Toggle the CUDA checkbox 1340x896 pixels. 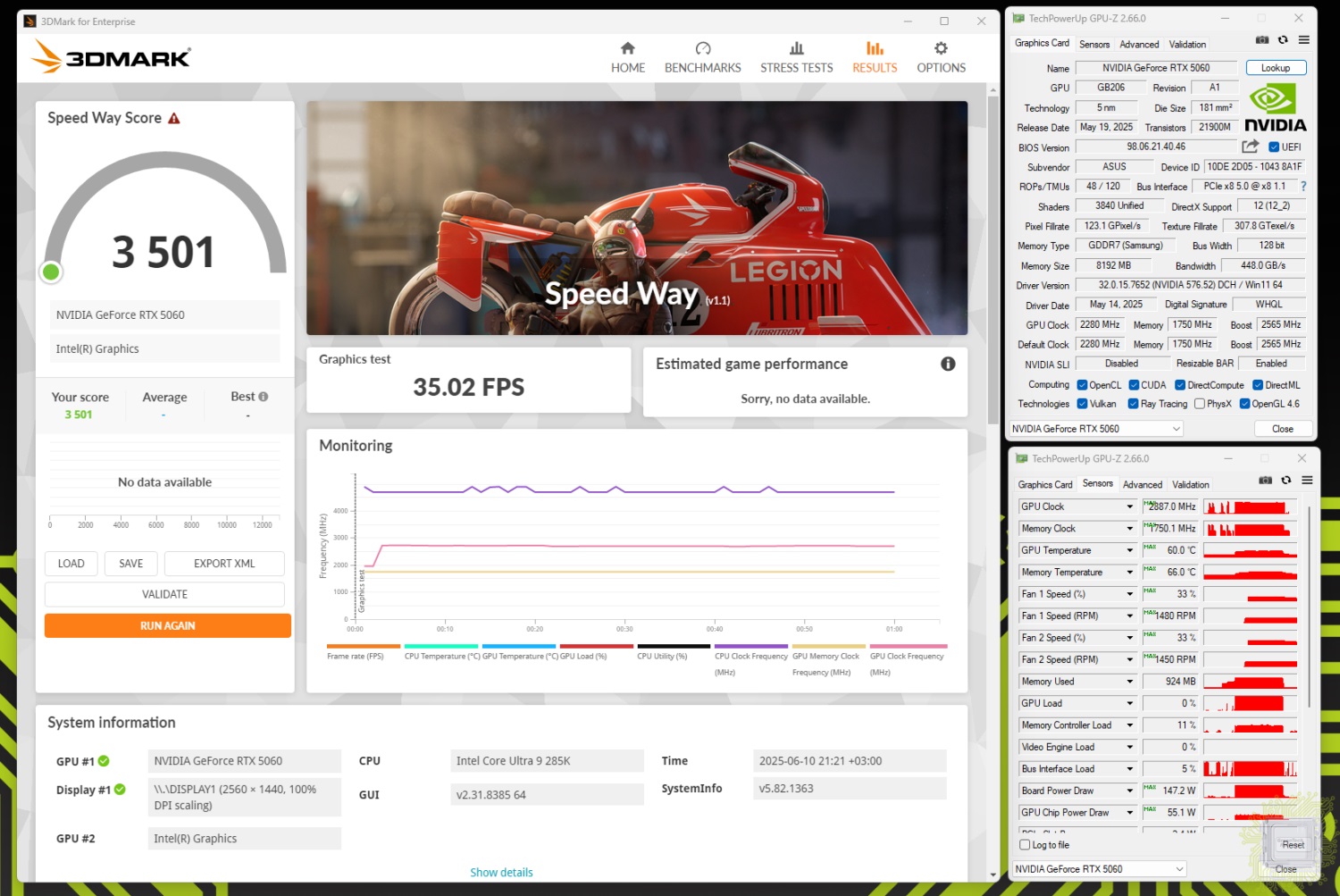[1134, 385]
